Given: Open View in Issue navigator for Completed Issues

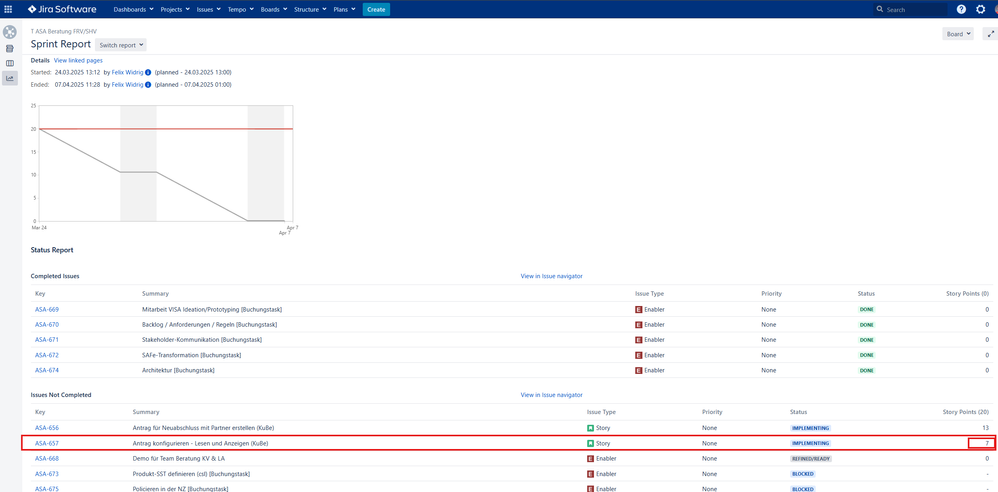Looking at the screenshot, I should [x=551, y=276].
